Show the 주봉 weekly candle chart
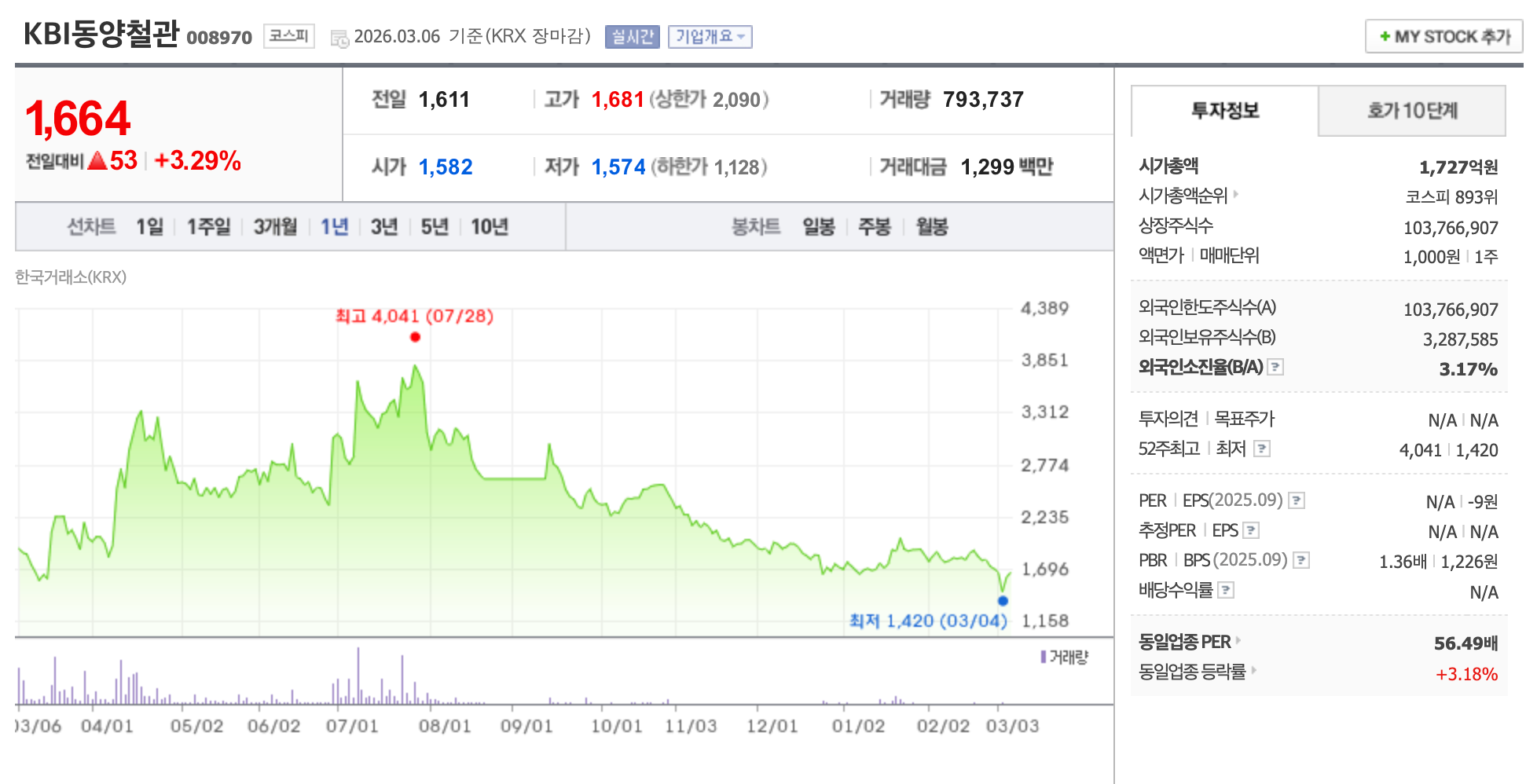This screenshot has width=1537, height=784. click(875, 227)
